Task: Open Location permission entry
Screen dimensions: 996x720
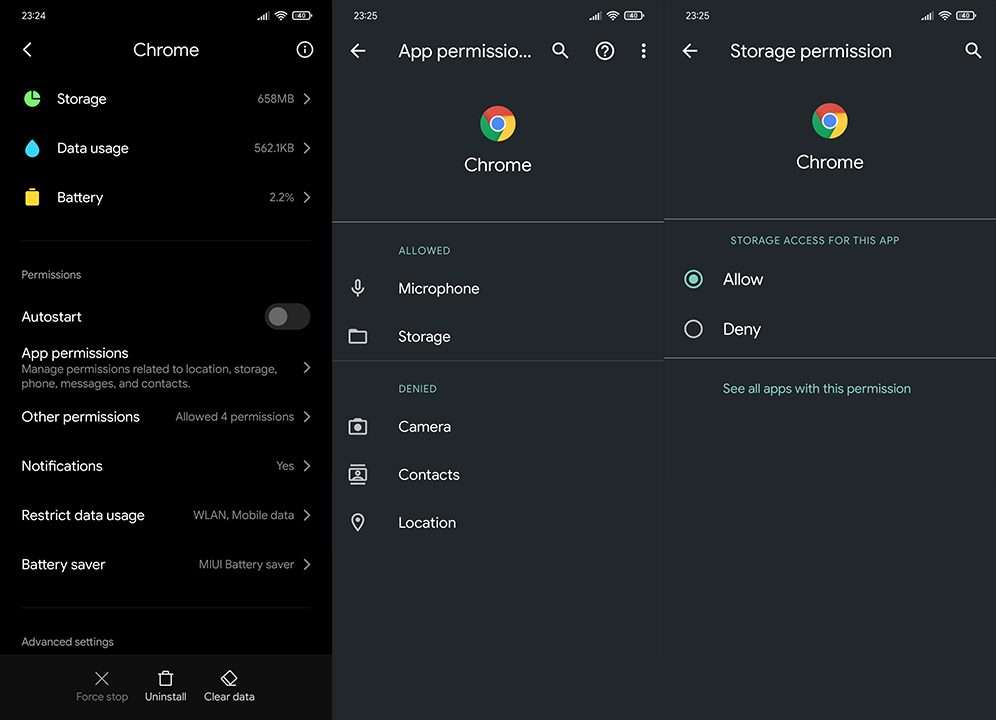Action: click(498, 522)
